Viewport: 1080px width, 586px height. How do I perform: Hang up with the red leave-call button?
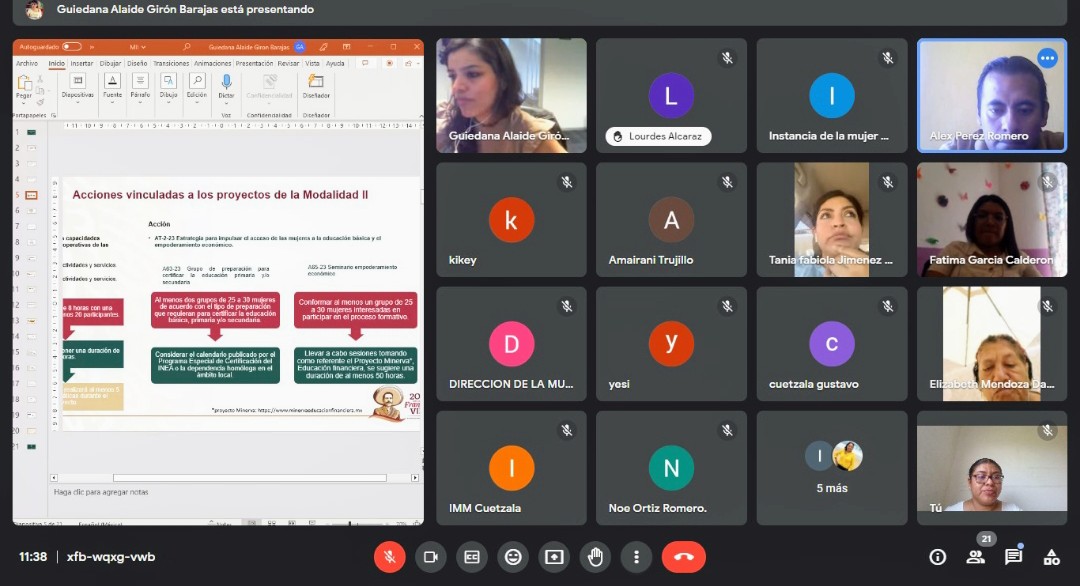click(683, 557)
